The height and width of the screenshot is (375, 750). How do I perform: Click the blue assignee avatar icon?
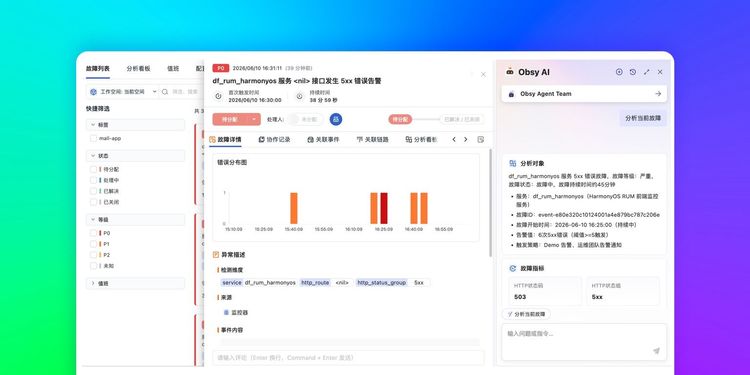click(x=336, y=119)
